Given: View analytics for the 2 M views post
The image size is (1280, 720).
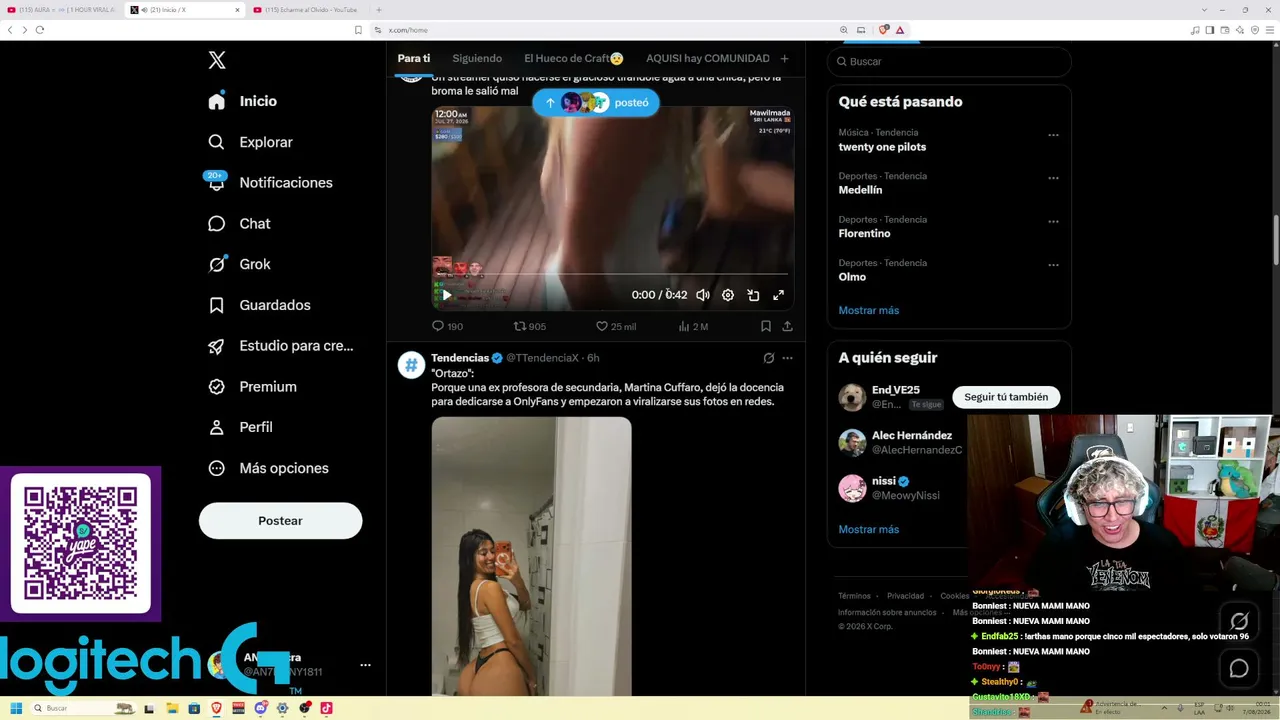Looking at the screenshot, I should (693, 326).
